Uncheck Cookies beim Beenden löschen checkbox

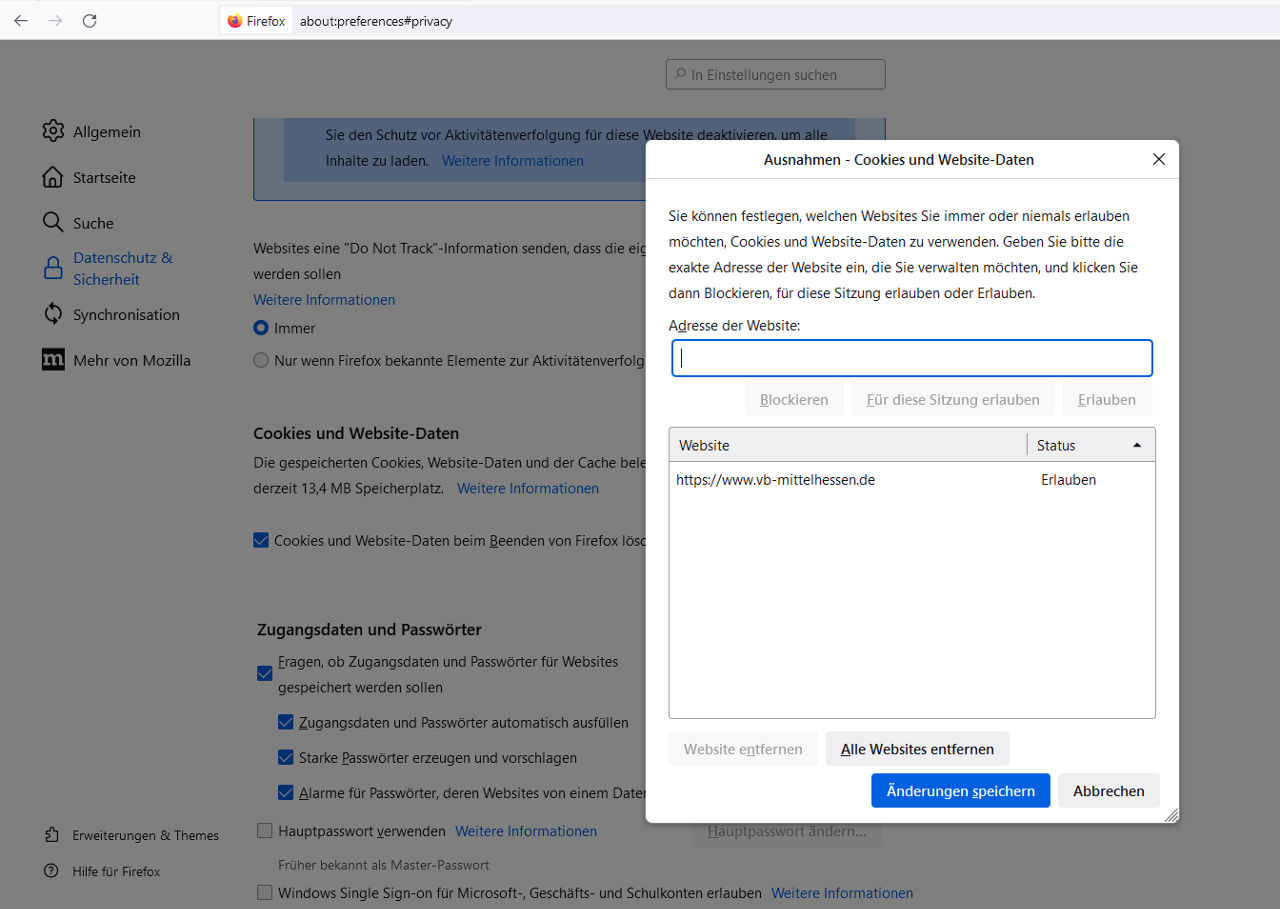[x=261, y=540]
